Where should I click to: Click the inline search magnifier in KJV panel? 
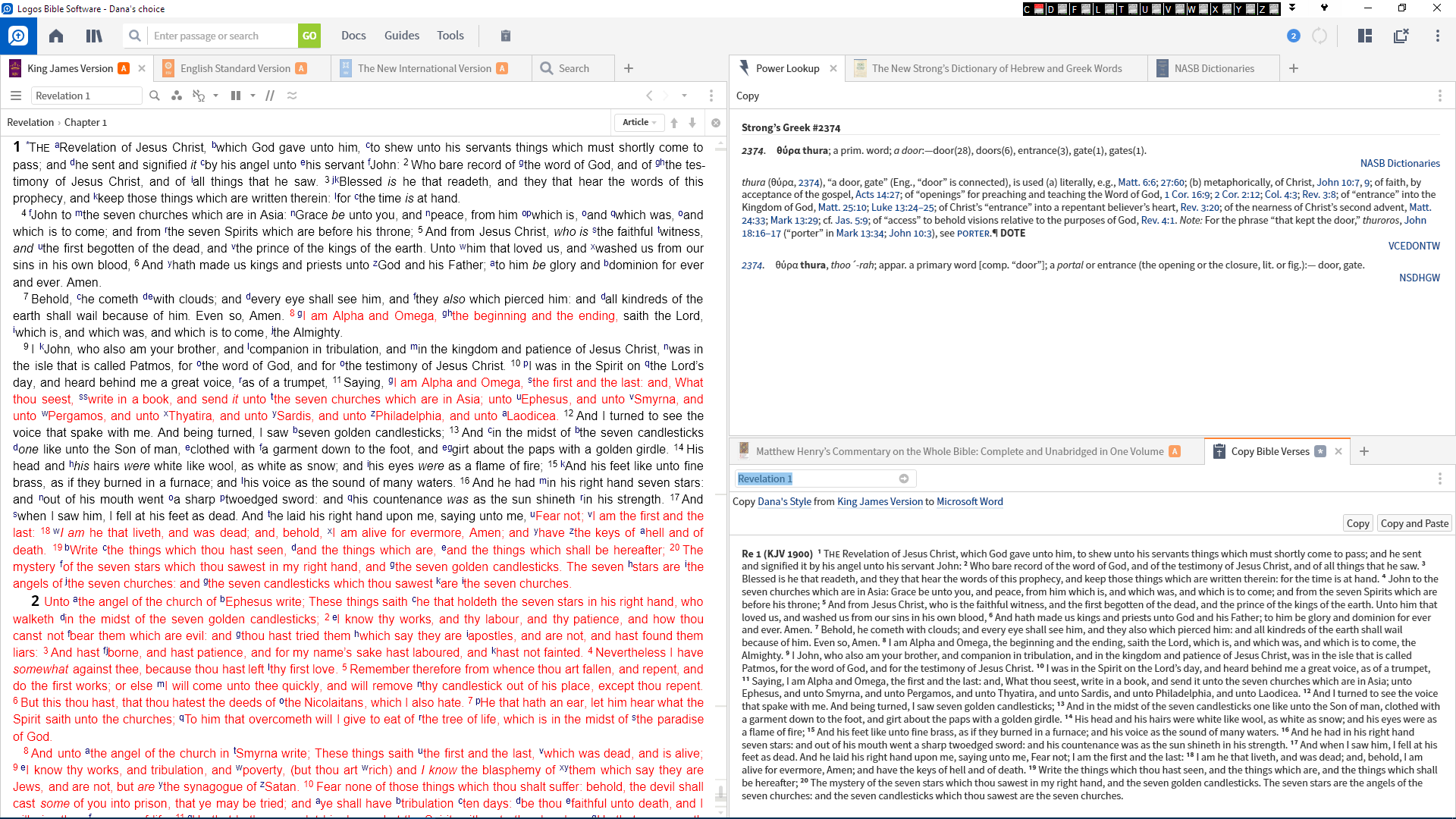(x=155, y=96)
